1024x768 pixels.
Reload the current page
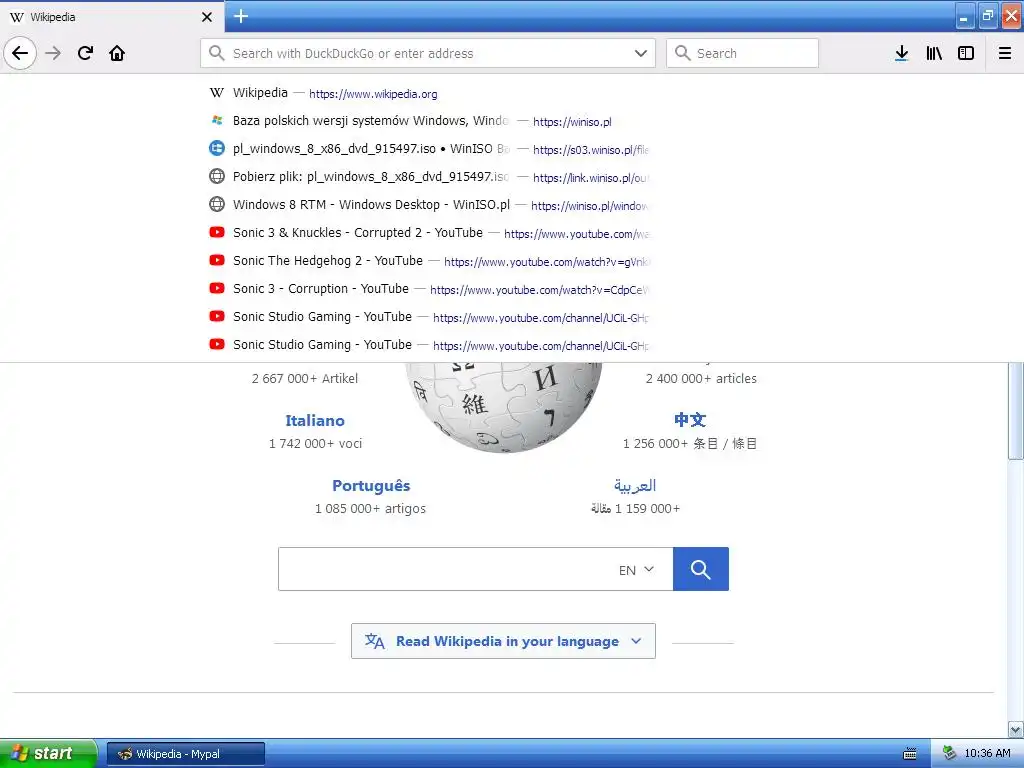point(85,53)
